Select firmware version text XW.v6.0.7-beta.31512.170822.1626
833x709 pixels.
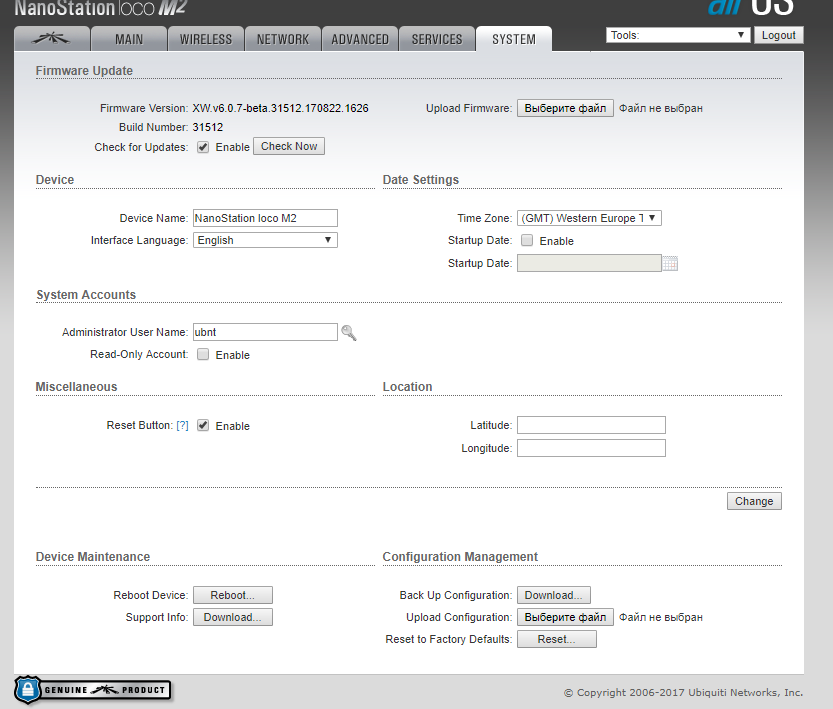tap(280, 108)
